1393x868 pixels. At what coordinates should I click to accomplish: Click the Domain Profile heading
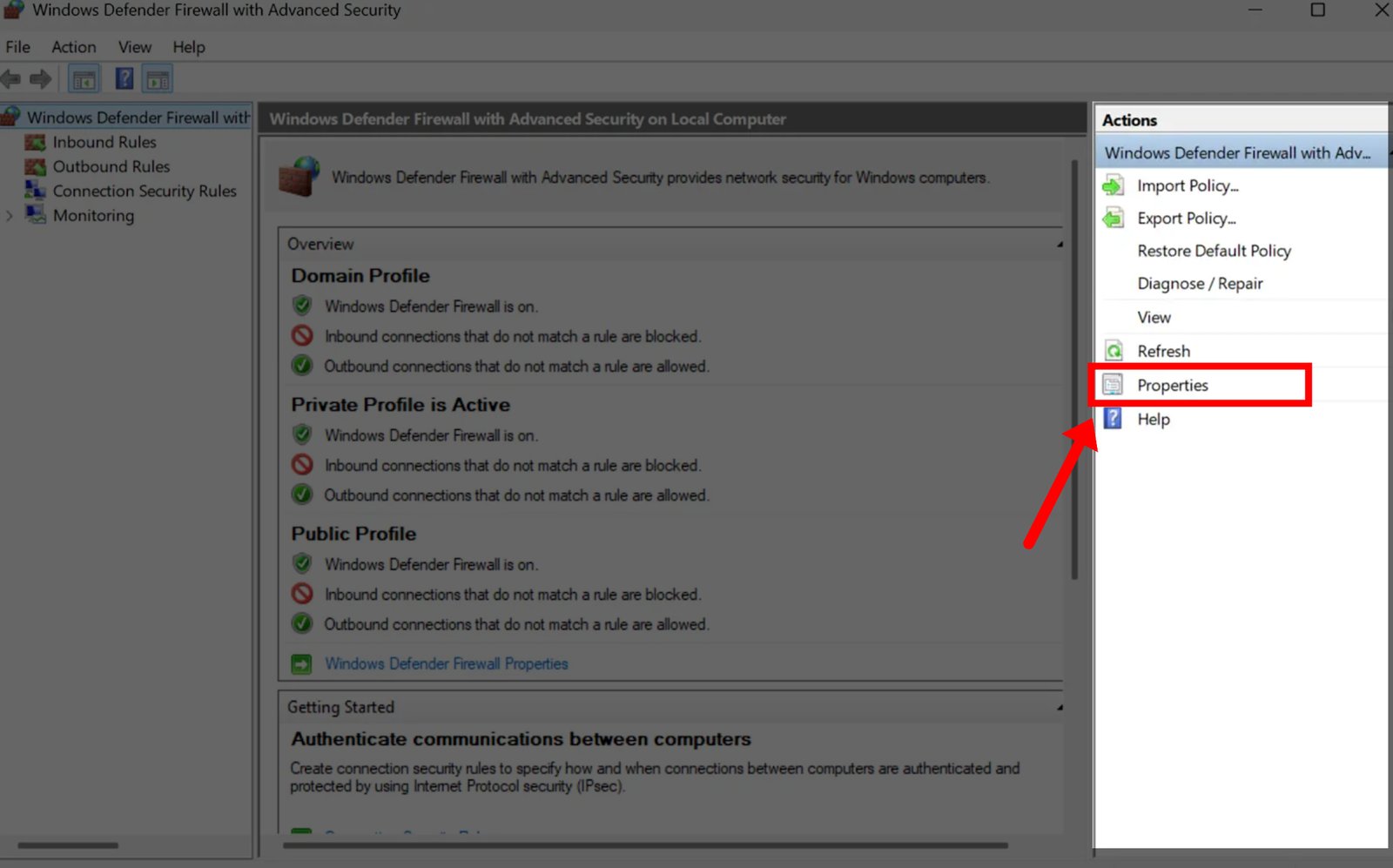(x=360, y=275)
